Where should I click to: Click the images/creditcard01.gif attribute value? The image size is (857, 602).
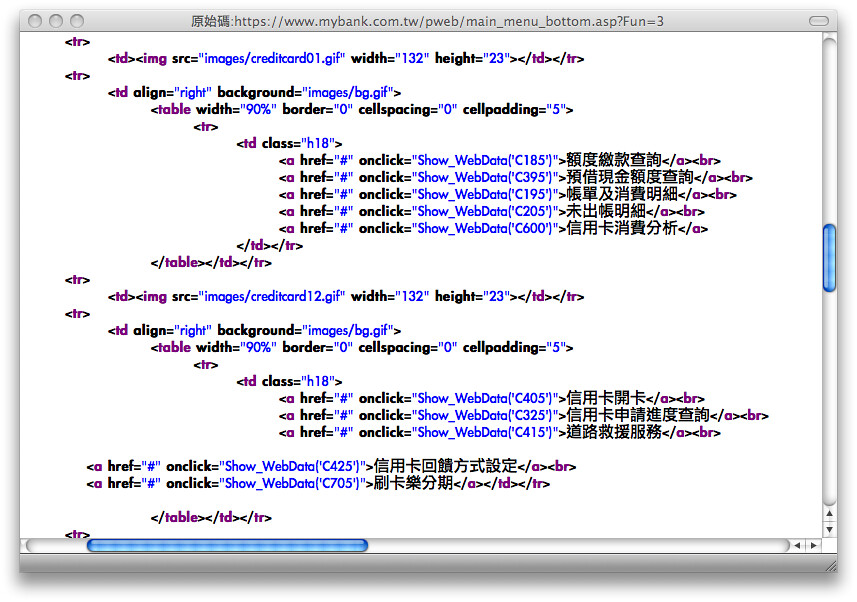271,58
